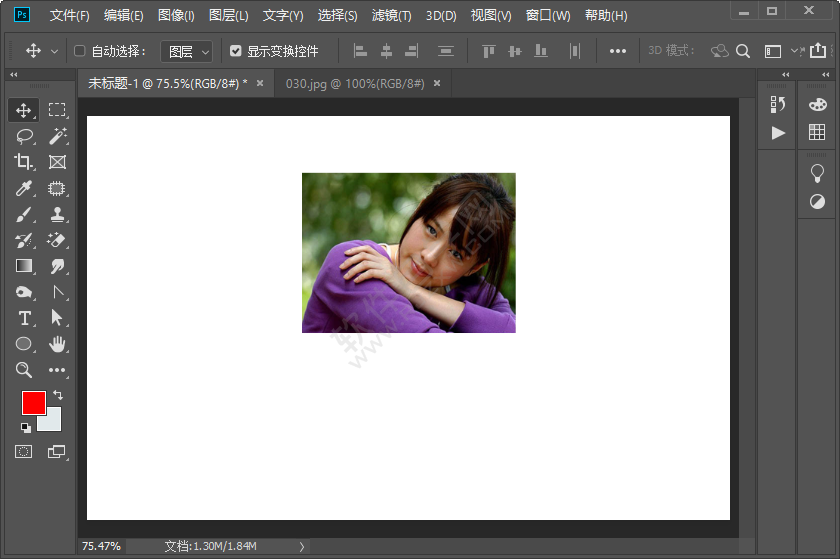Open the Actions panel play icon
The width and height of the screenshot is (840, 559).
778,132
